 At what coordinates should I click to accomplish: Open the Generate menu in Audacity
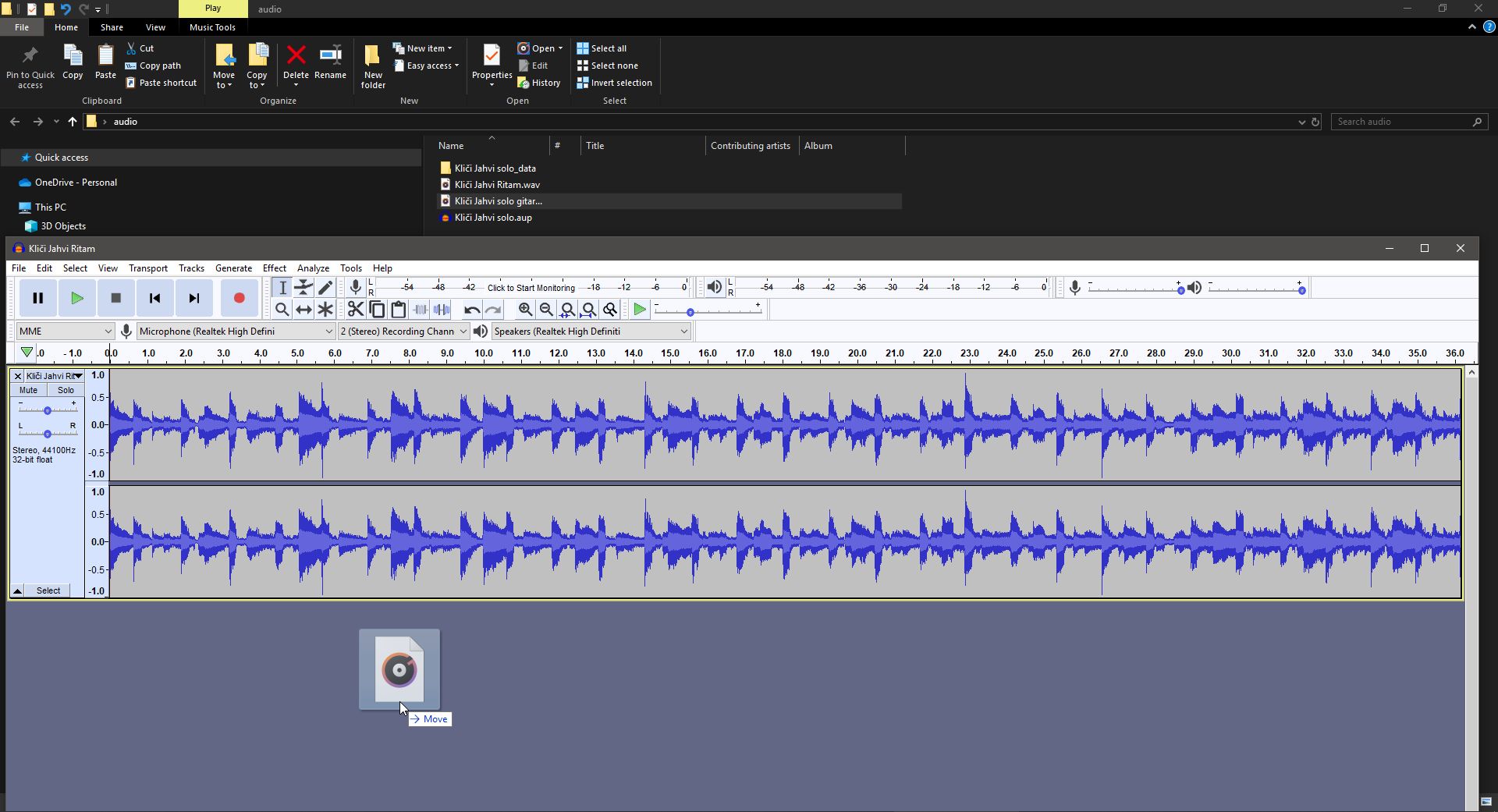coord(233,268)
